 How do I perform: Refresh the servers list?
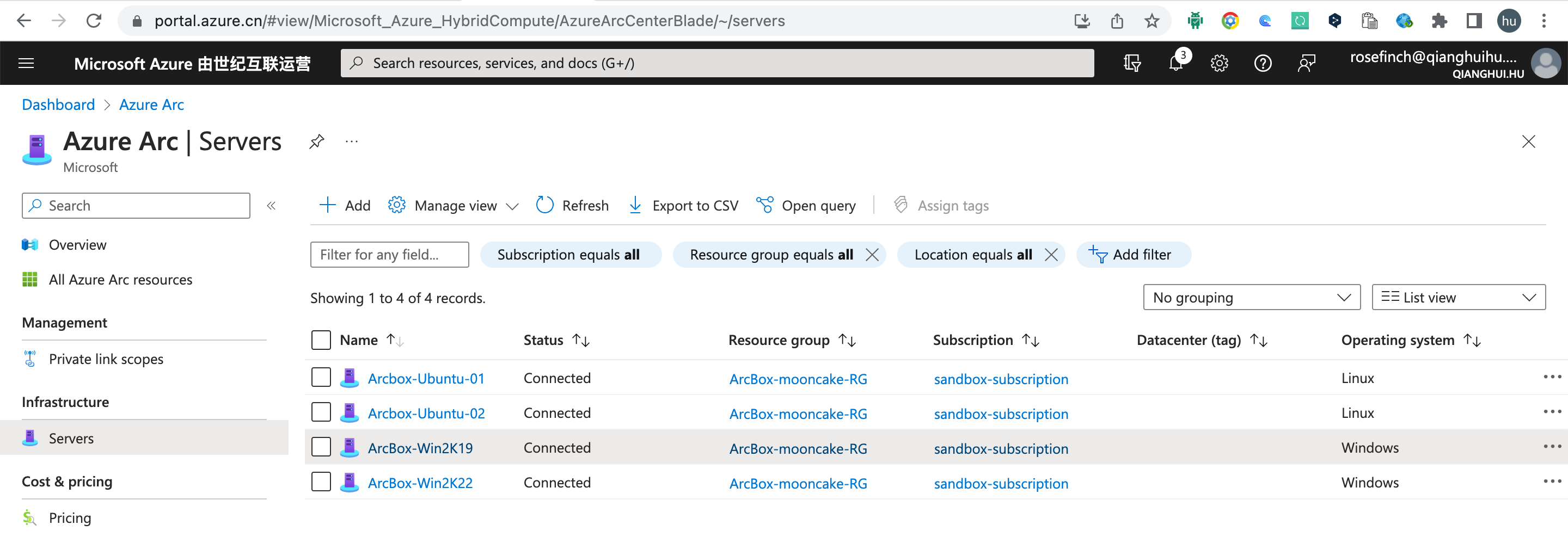572,205
